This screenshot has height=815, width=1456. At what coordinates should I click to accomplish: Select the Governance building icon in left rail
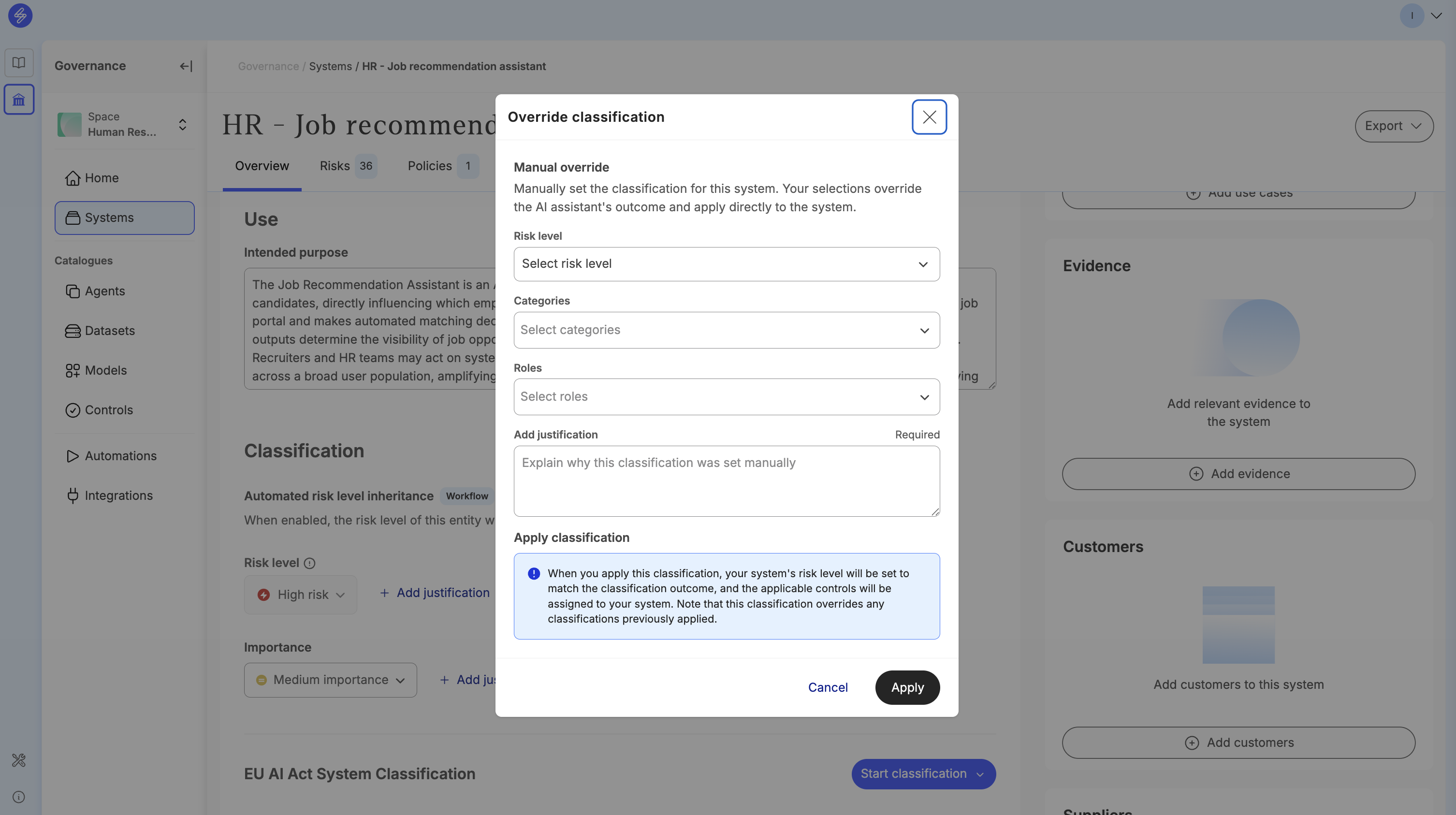(x=19, y=100)
